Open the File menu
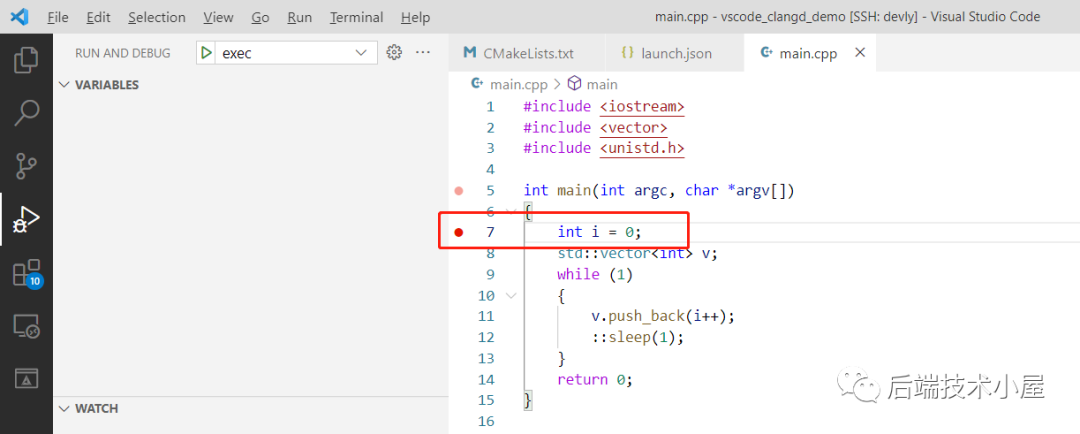 [x=58, y=17]
